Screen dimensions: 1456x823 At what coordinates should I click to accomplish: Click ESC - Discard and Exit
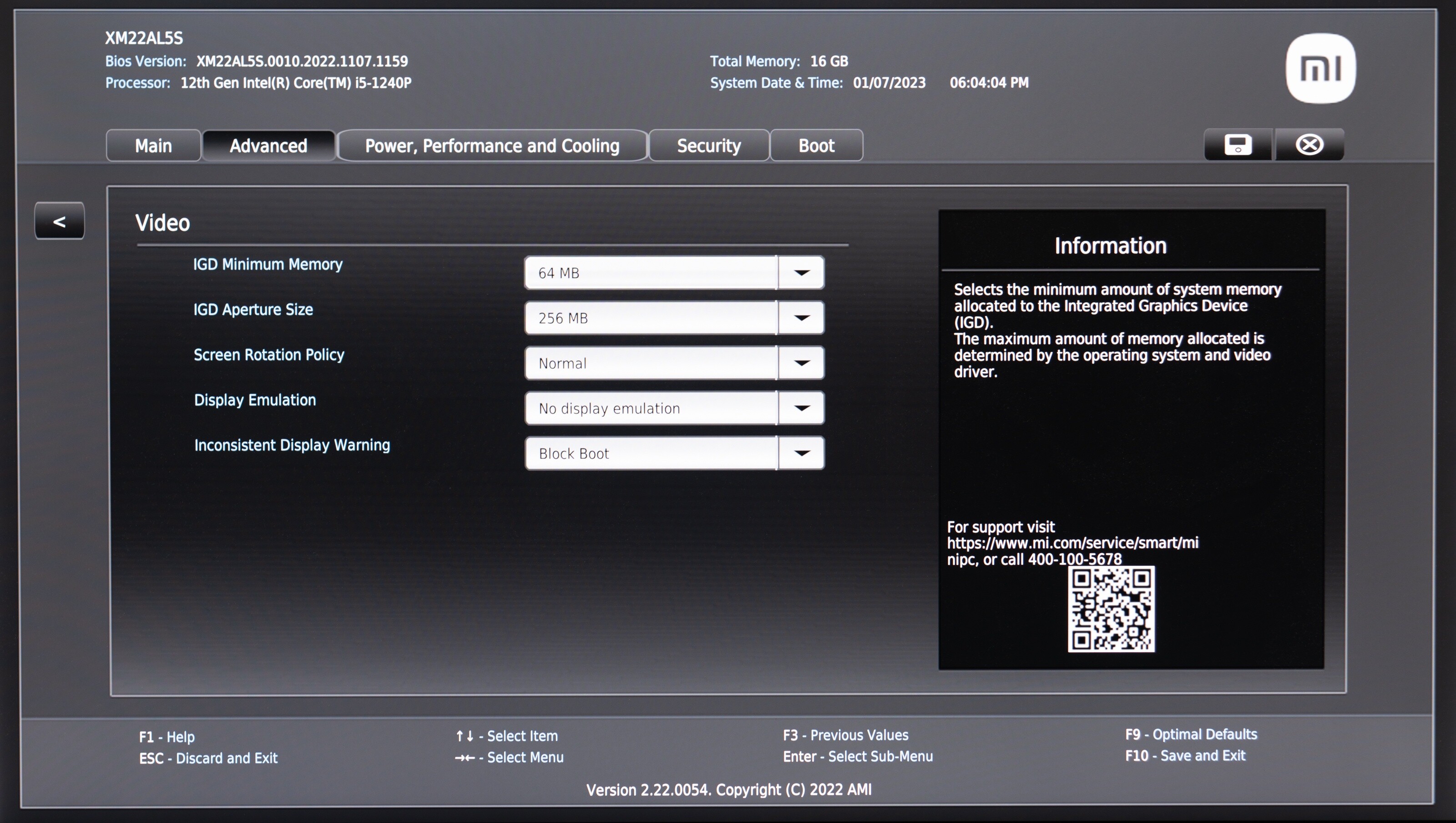coord(208,758)
